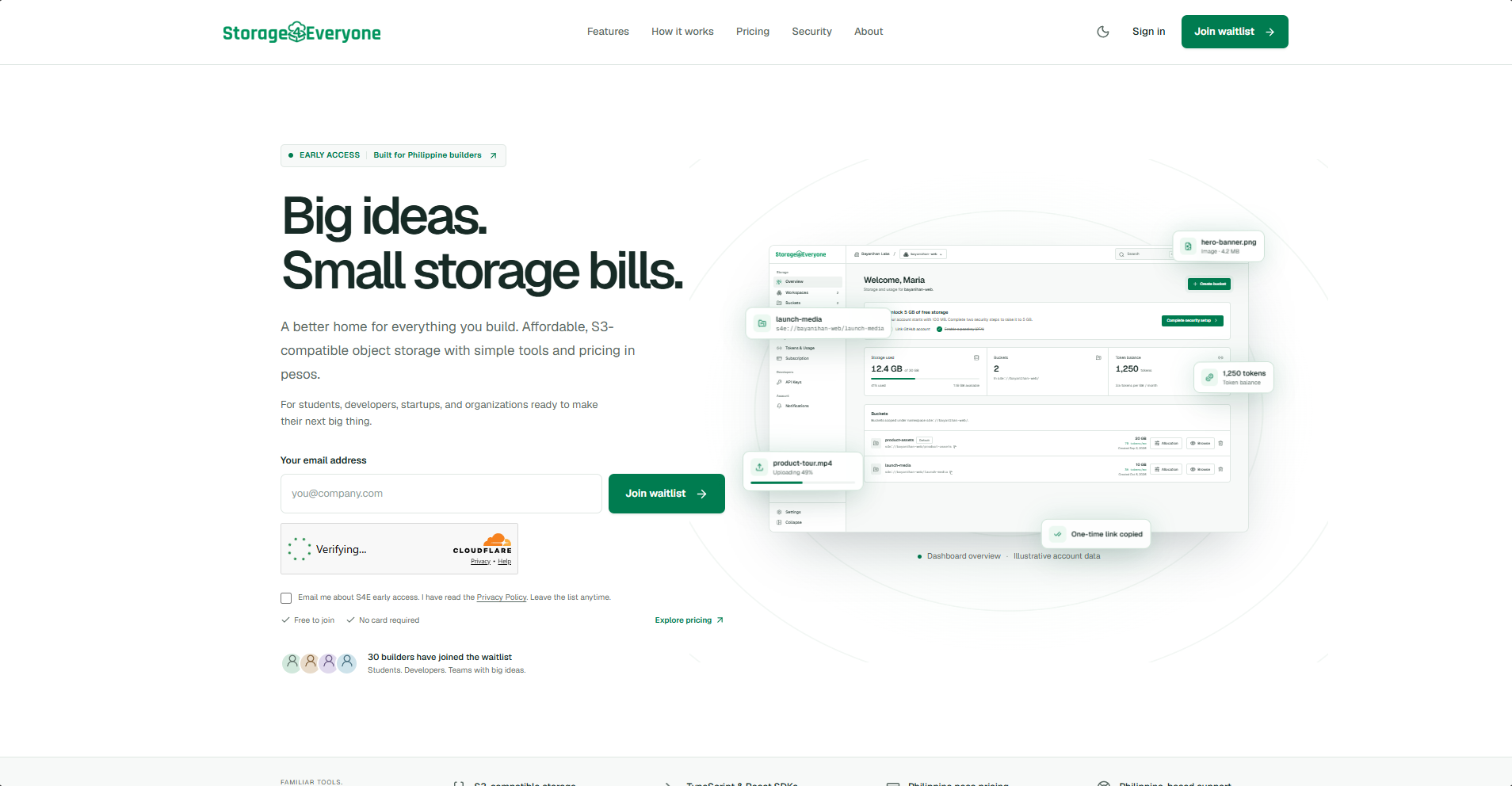This screenshot has height=786, width=1512.
Task: Click the Welcome, Maria heading in preview
Action: click(894, 280)
